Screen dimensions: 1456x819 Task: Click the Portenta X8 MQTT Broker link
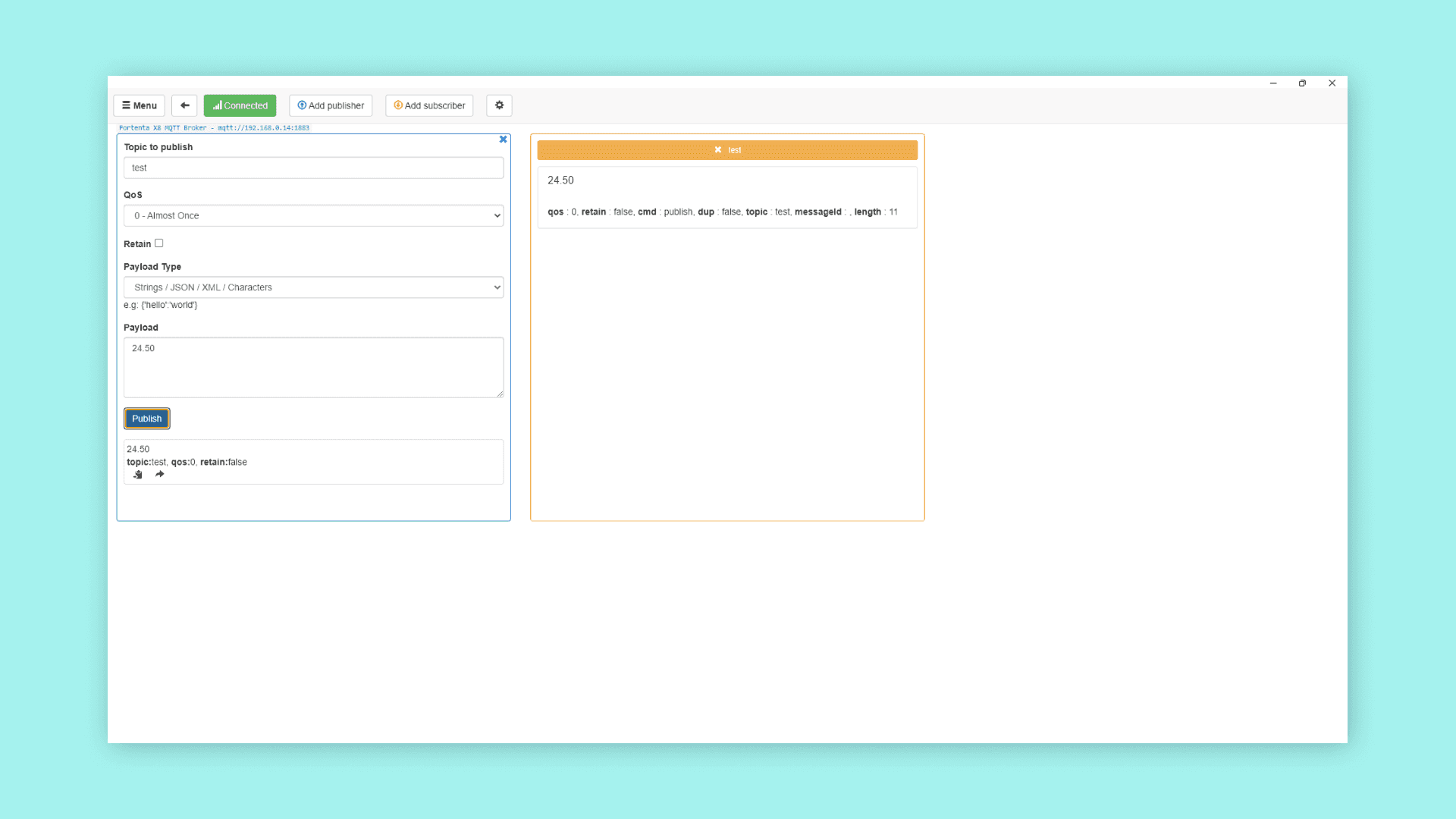(214, 128)
